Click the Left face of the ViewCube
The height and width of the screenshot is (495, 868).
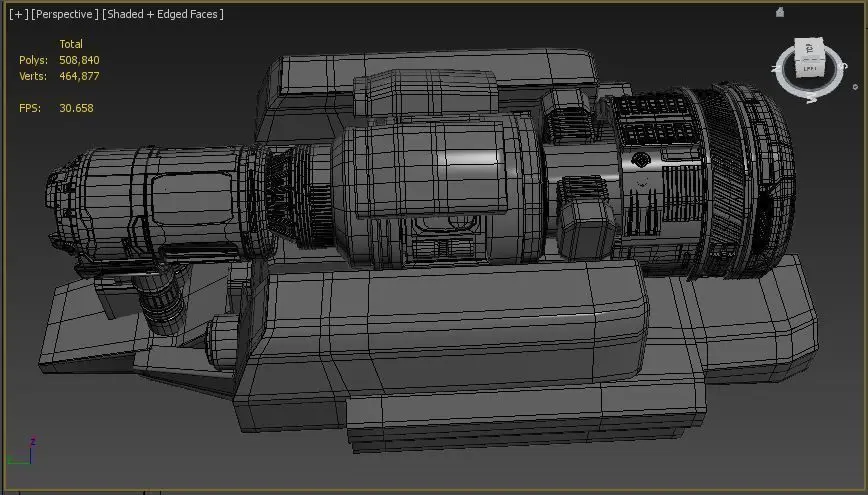pos(810,69)
